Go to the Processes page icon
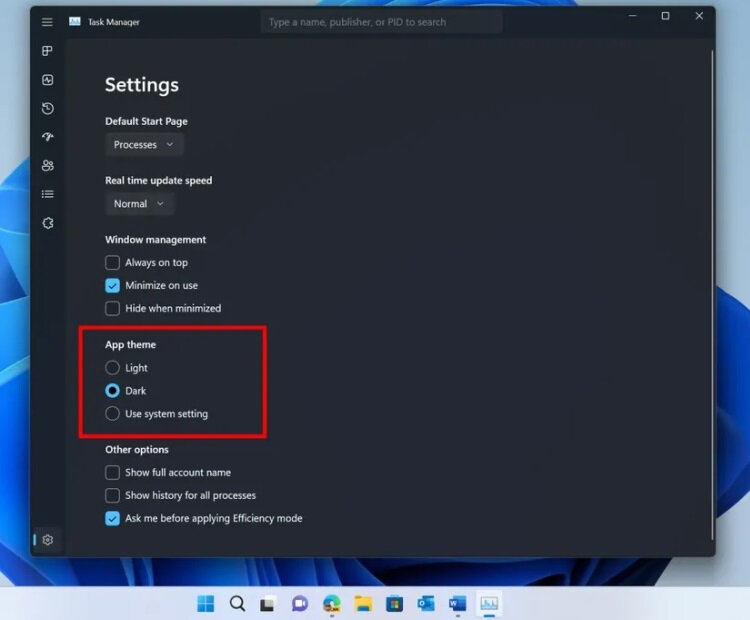 pos(47,51)
